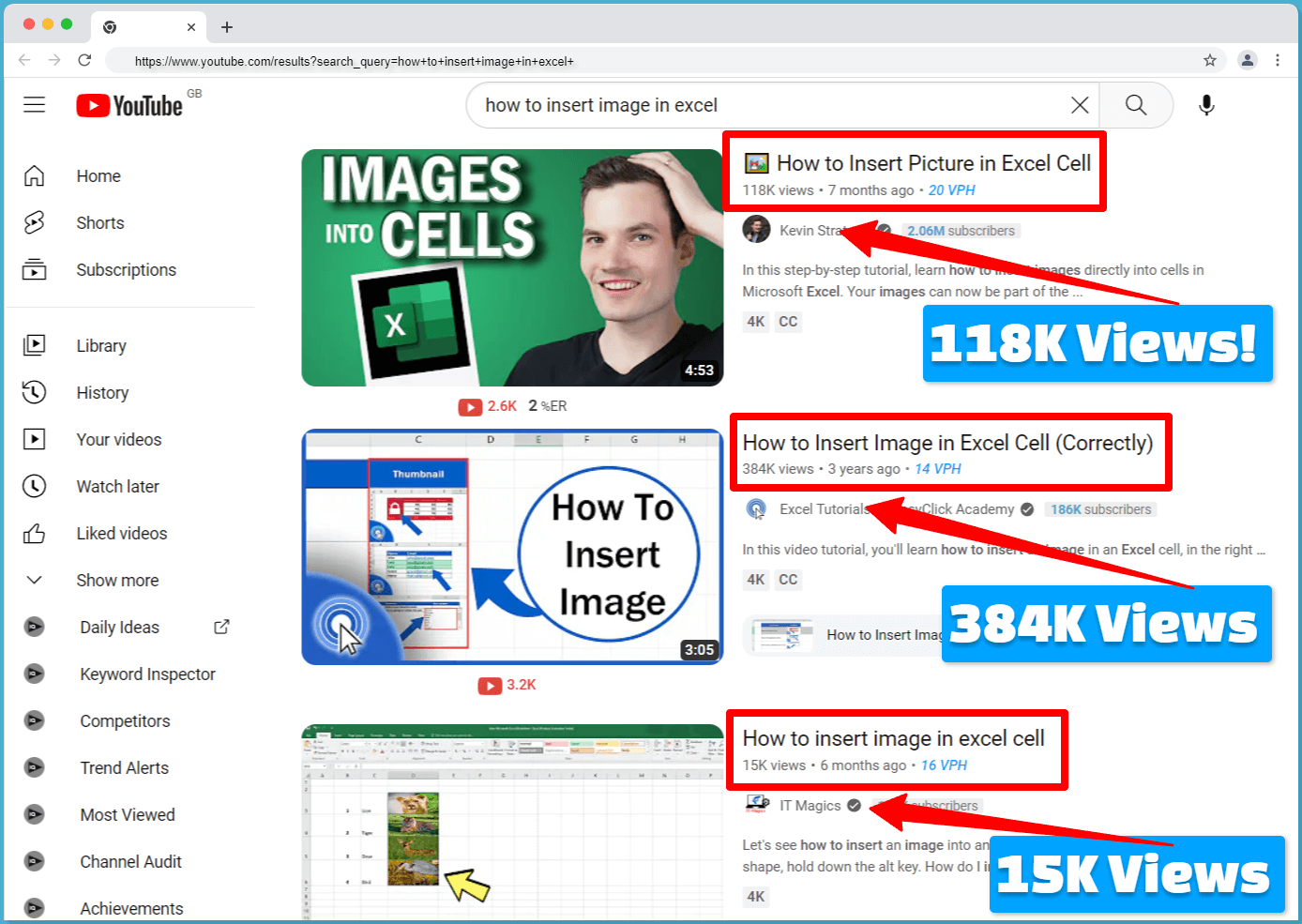Open the browser profile avatar
This screenshot has height=924, width=1302.
[x=1247, y=60]
